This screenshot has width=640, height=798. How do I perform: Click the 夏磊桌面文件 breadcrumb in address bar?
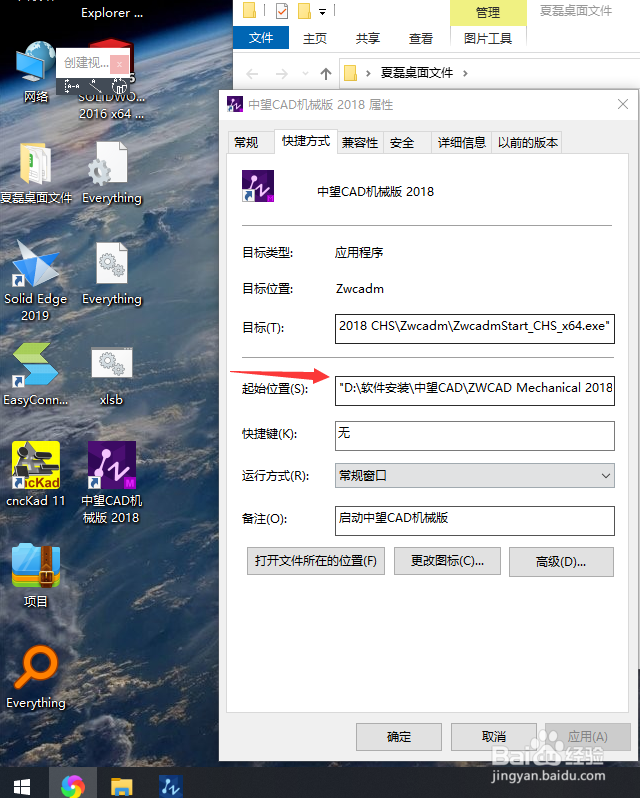pos(417,73)
